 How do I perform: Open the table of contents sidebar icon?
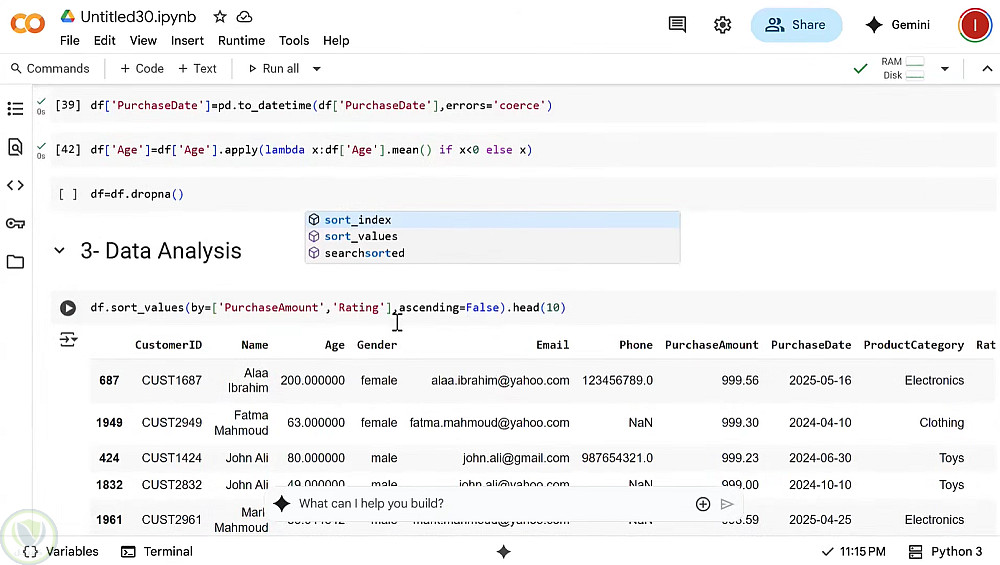(x=15, y=108)
